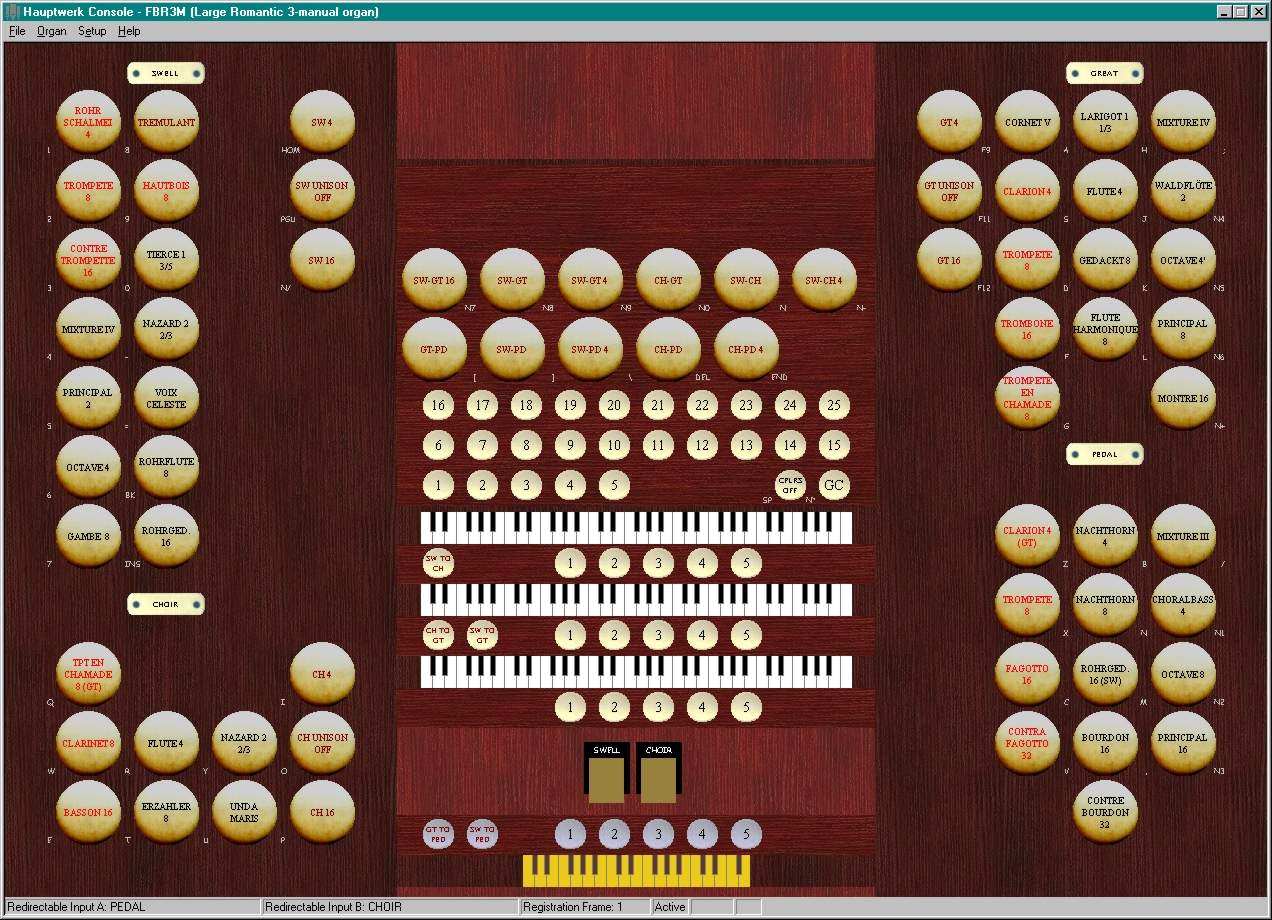The width and height of the screenshot is (1272, 920).
Task: Toggle the Great Larigot 1 1/3 stop
Action: coord(1105,122)
